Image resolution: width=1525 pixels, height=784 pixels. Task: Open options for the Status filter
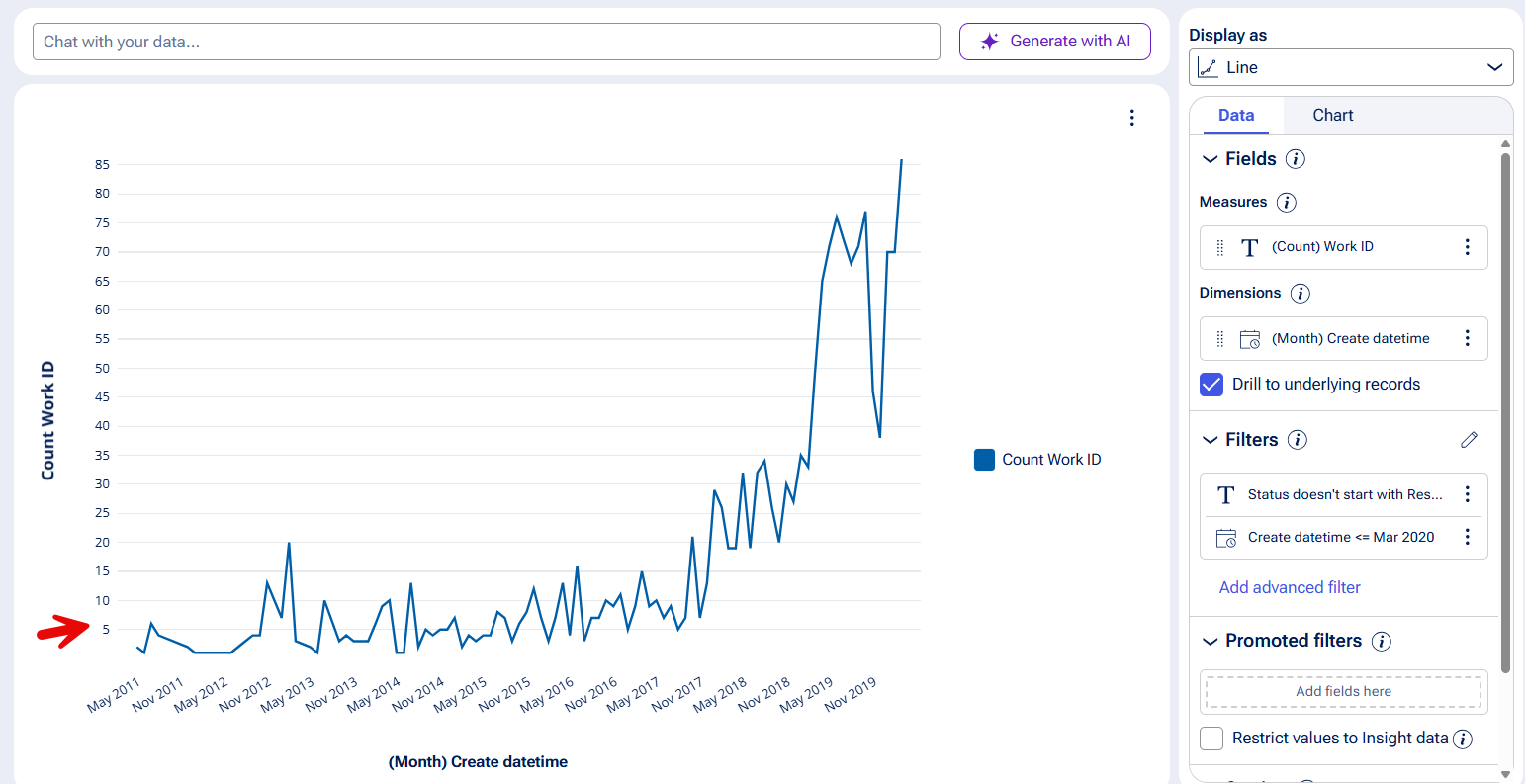point(1467,494)
